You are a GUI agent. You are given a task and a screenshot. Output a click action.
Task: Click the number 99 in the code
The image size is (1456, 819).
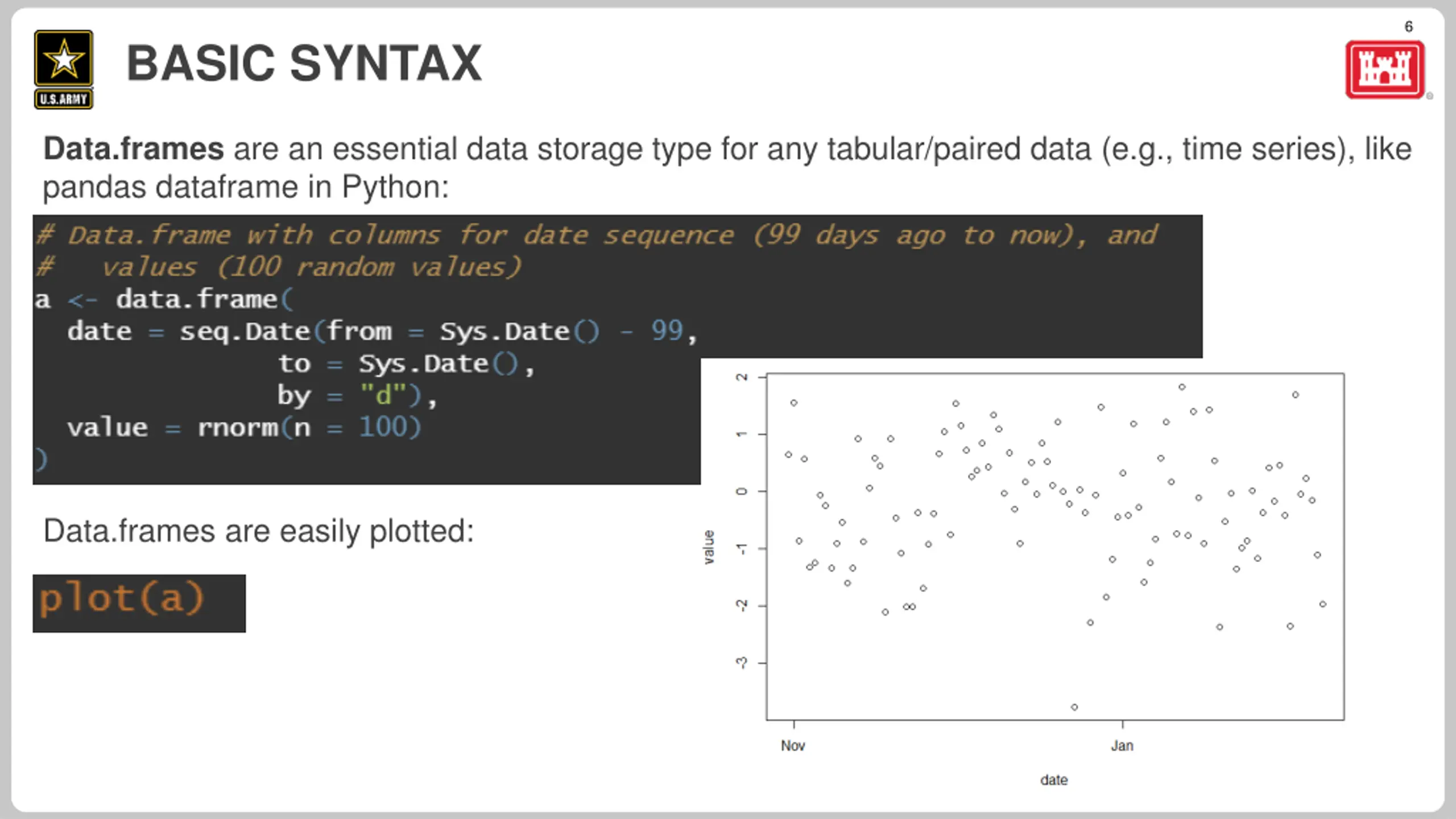(667, 331)
